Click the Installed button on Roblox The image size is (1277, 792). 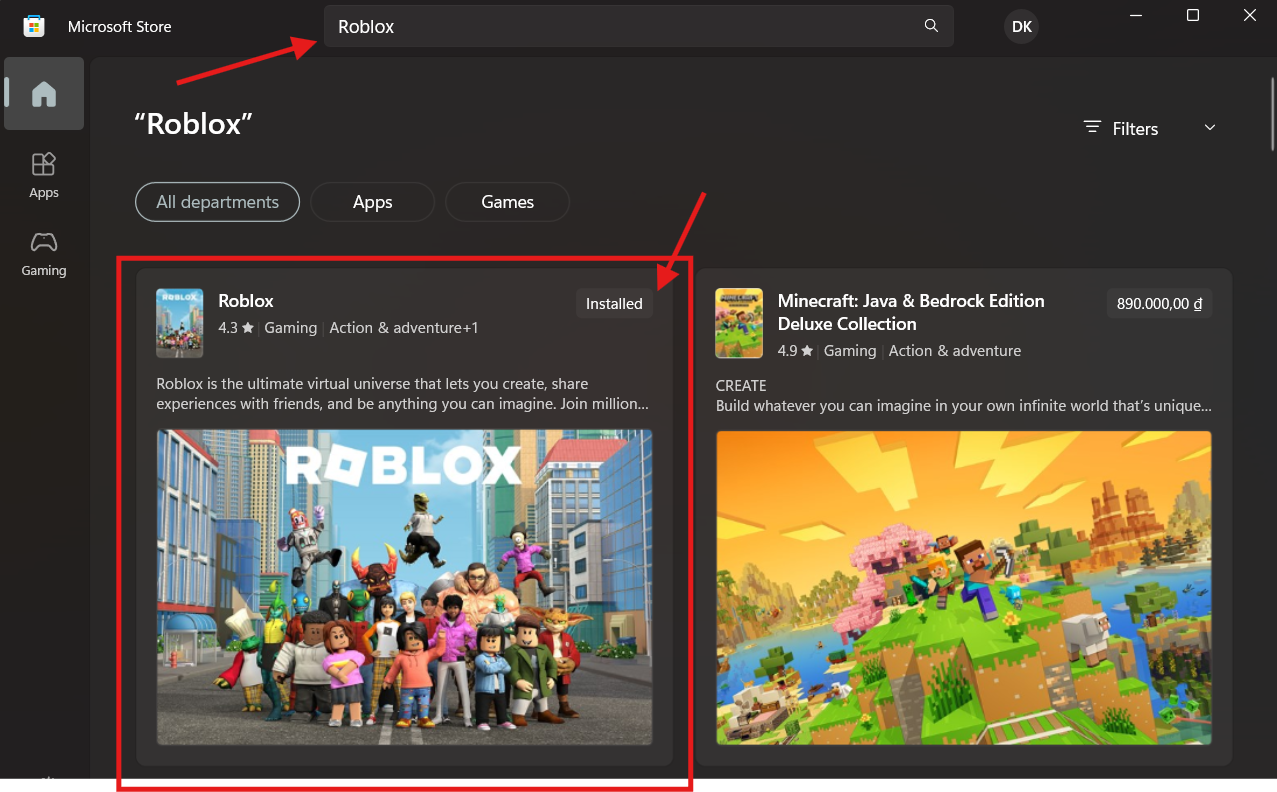click(614, 304)
